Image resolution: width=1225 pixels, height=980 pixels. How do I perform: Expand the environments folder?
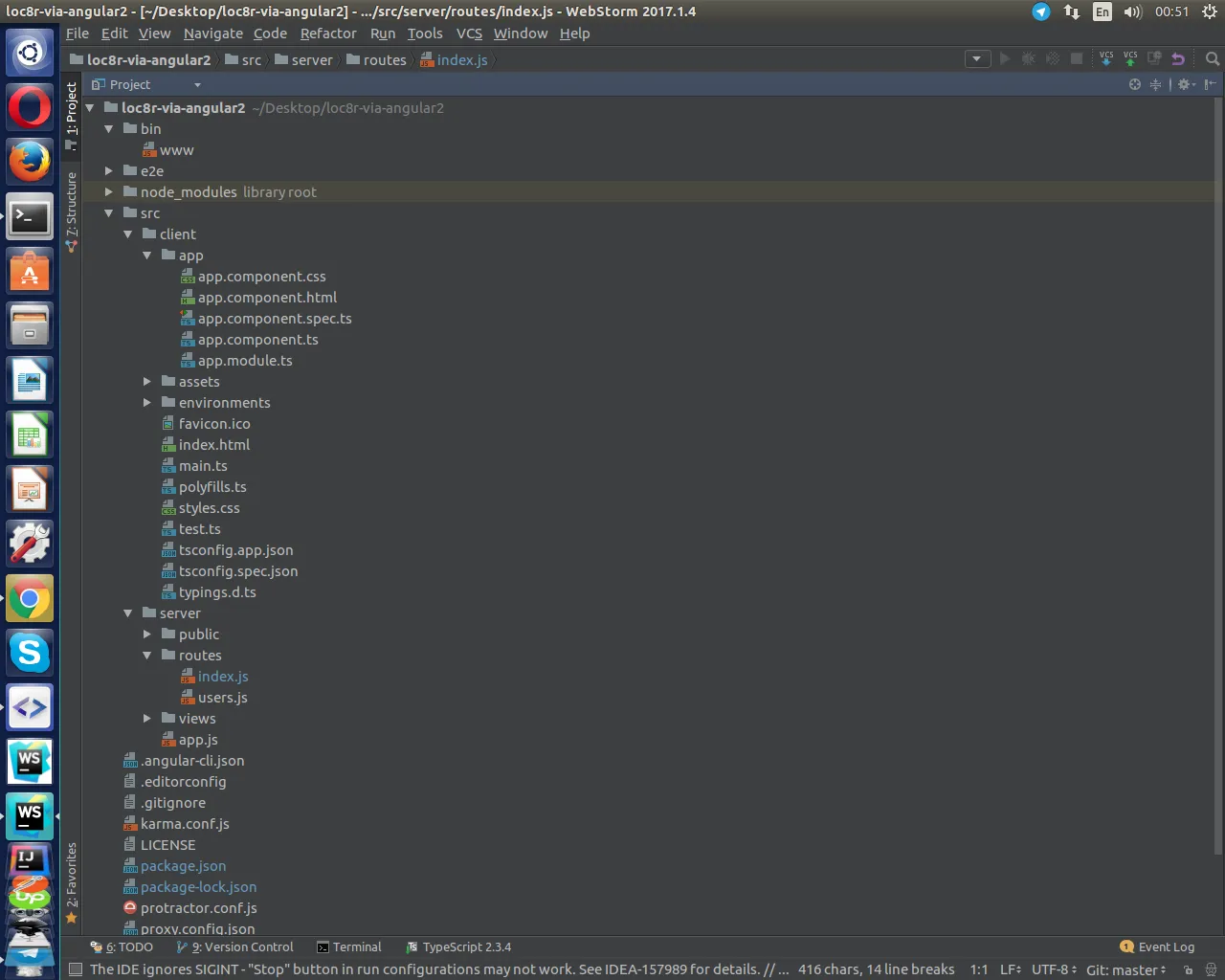click(x=147, y=403)
